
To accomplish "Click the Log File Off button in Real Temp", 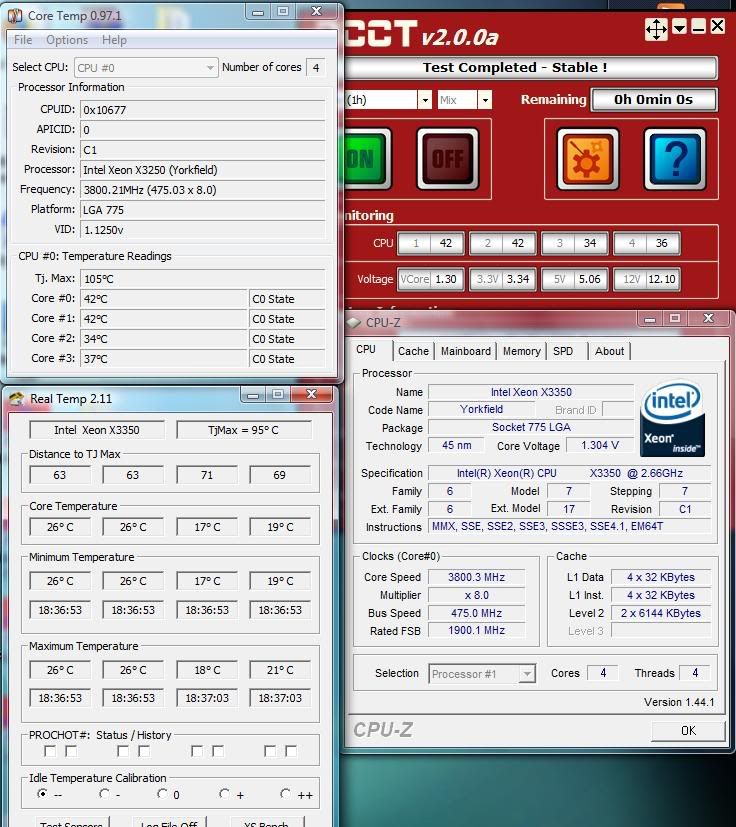I will pyautogui.click(x=169, y=823).
